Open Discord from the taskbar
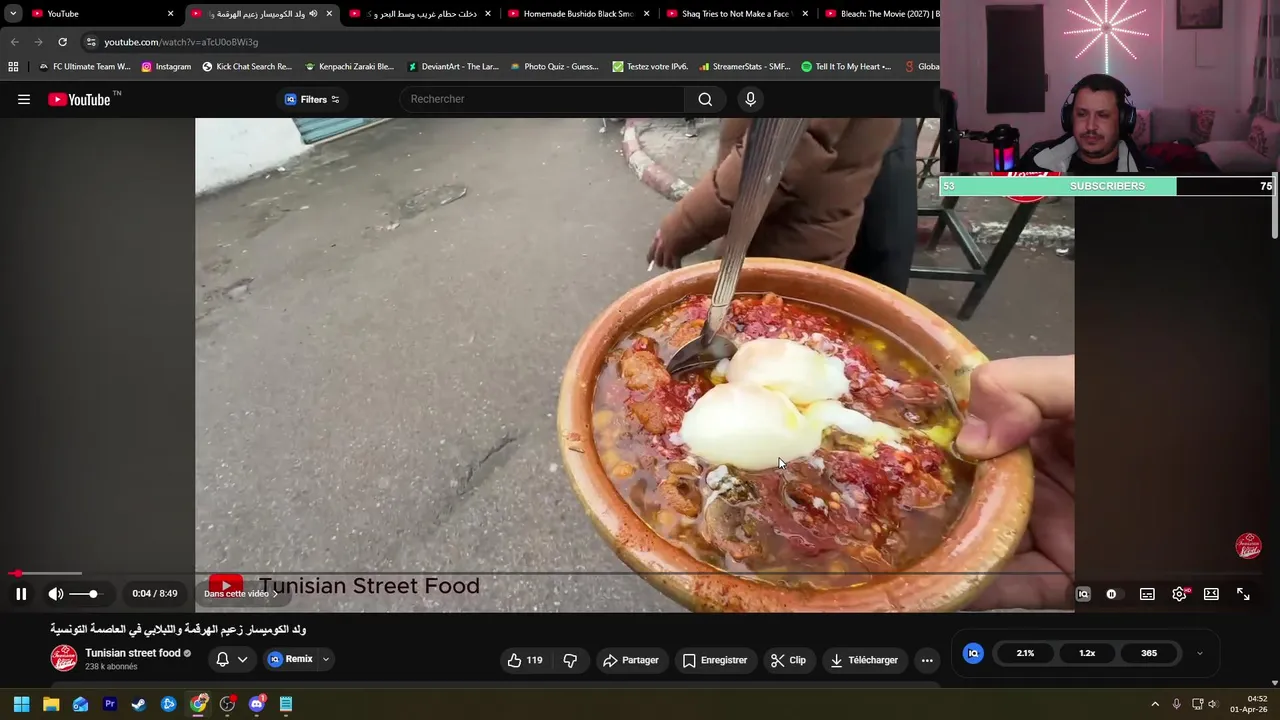The image size is (1280, 720). tap(257, 704)
